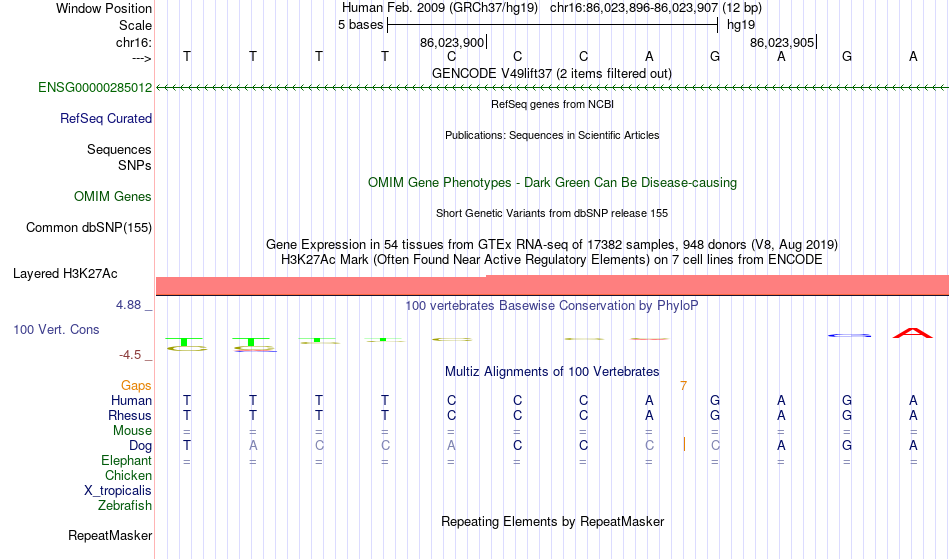The height and width of the screenshot is (559, 950).
Task: Click the SNPs track label
Action: (x=135, y=165)
